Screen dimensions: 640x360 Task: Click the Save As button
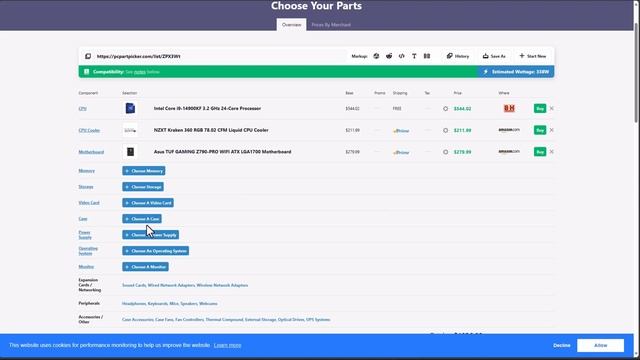click(x=494, y=56)
